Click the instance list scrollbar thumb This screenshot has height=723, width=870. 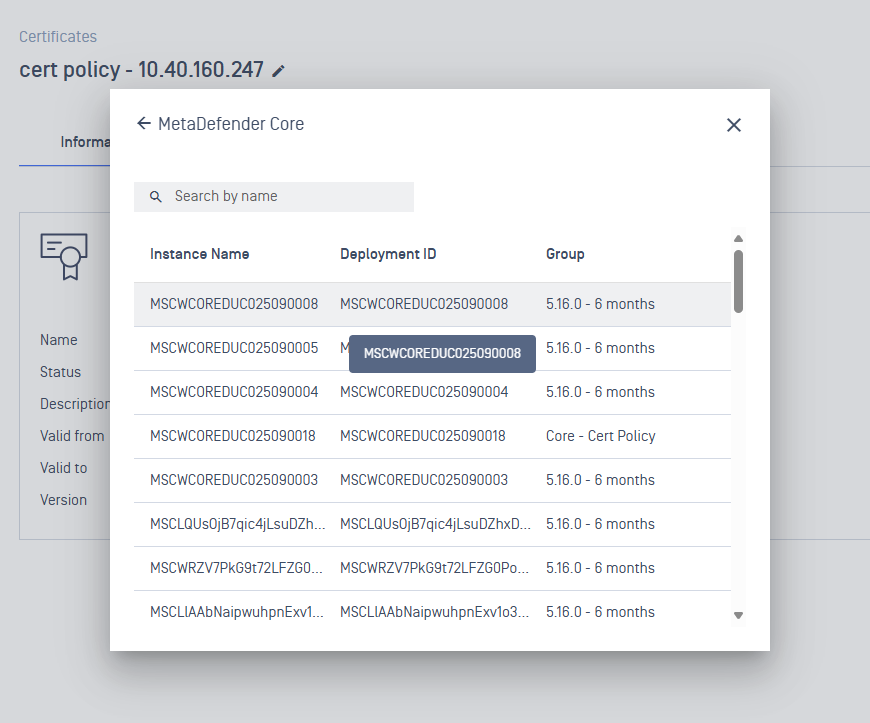coord(738,281)
